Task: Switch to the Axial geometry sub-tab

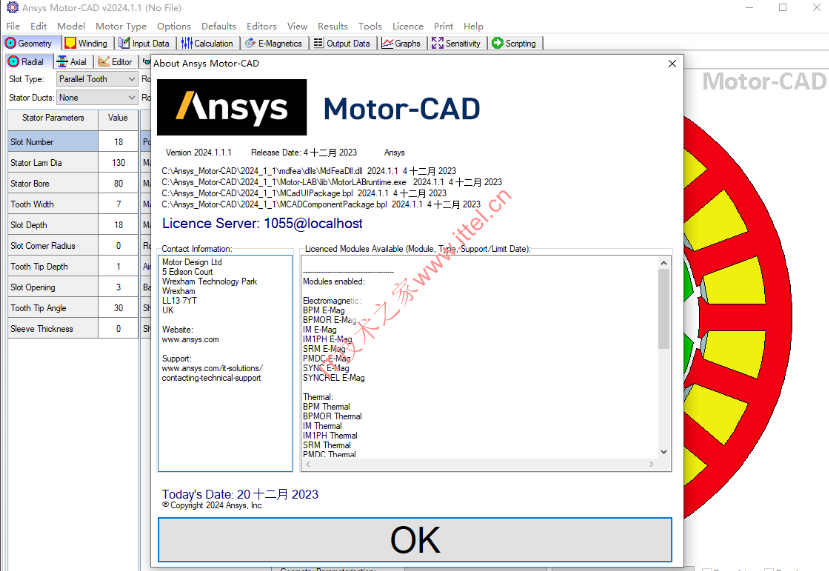Action: [73, 62]
